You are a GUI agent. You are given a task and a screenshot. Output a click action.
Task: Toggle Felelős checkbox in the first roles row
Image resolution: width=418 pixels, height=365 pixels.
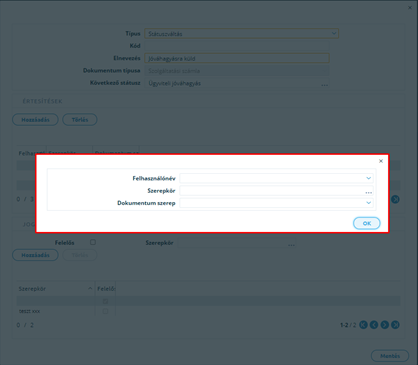[105, 301]
